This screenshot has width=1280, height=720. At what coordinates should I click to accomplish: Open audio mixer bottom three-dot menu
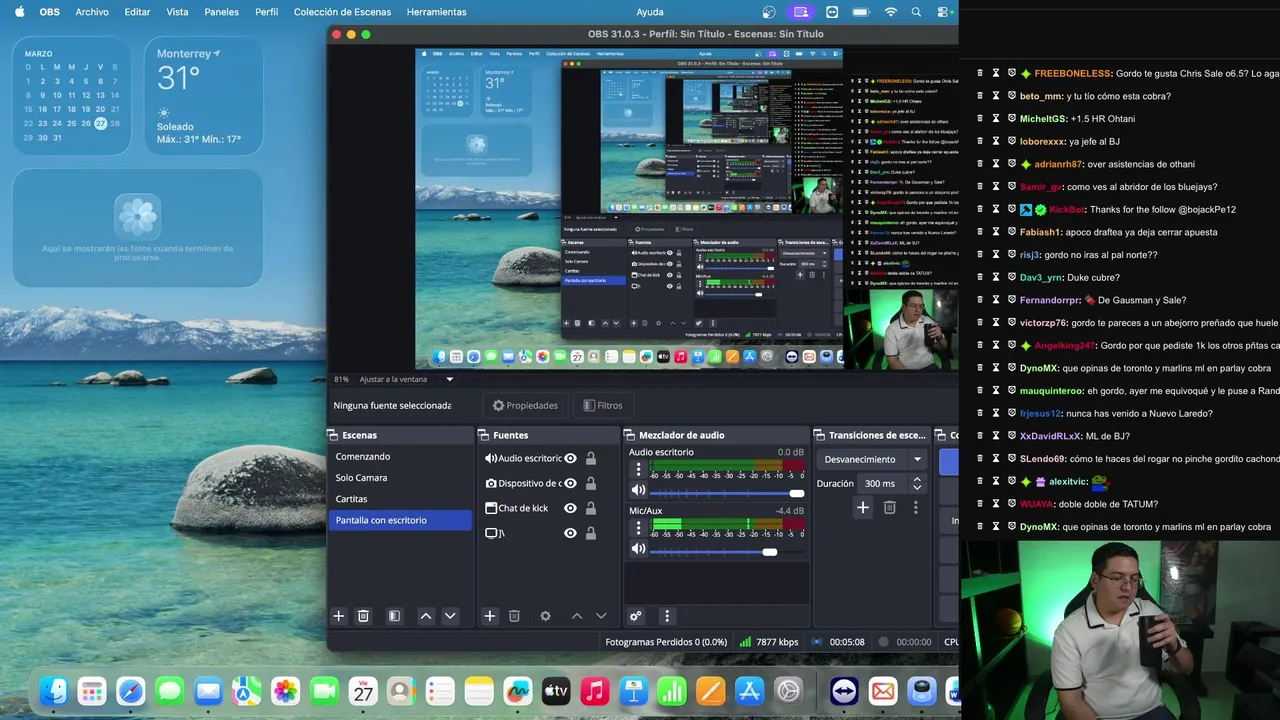667,616
